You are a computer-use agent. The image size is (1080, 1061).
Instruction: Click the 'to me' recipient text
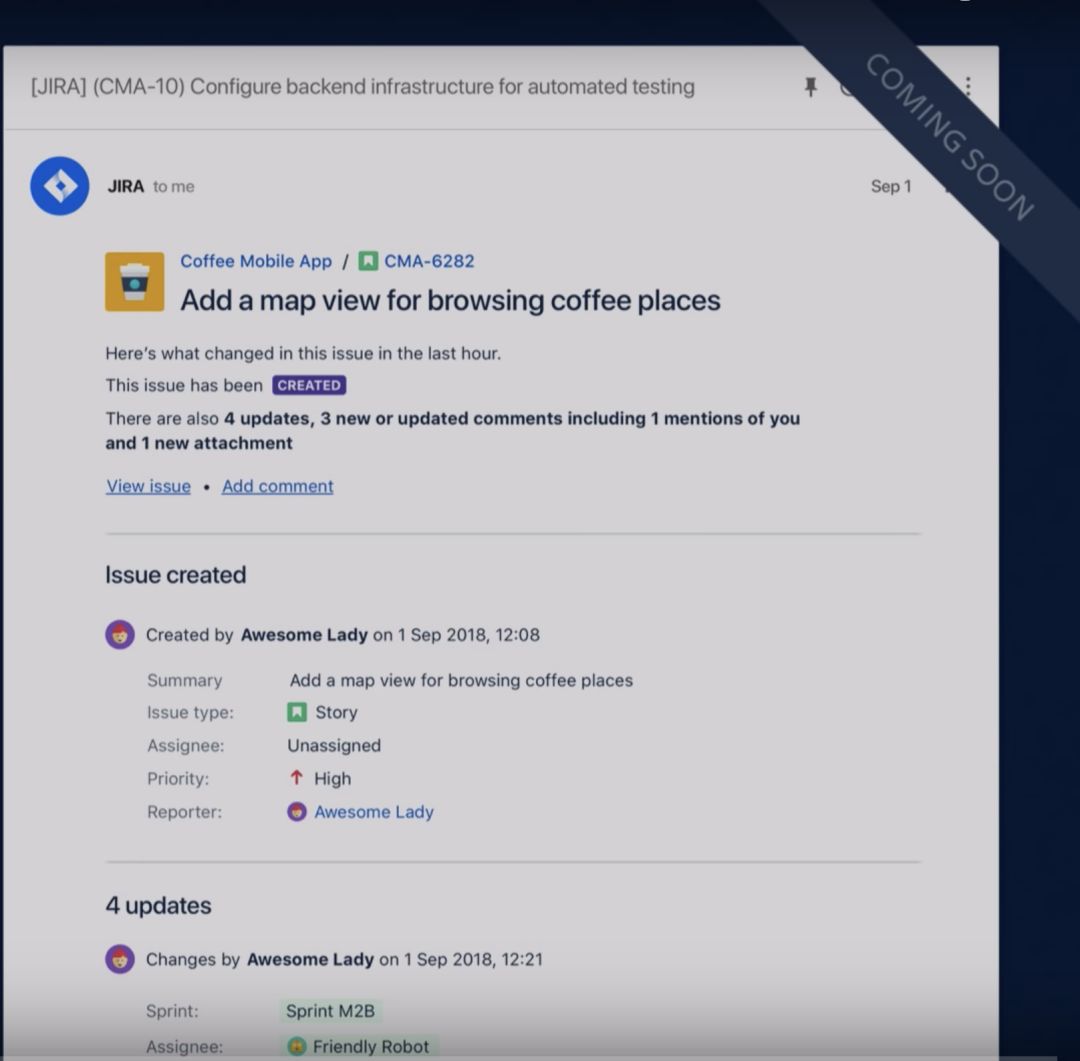[174, 187]
